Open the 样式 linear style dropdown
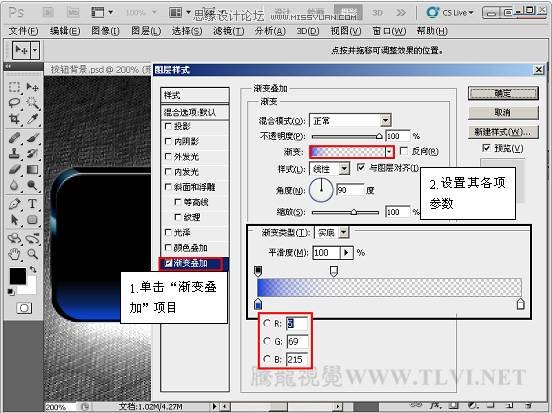Viewport: 552px width, 413px height. point(344,169)
